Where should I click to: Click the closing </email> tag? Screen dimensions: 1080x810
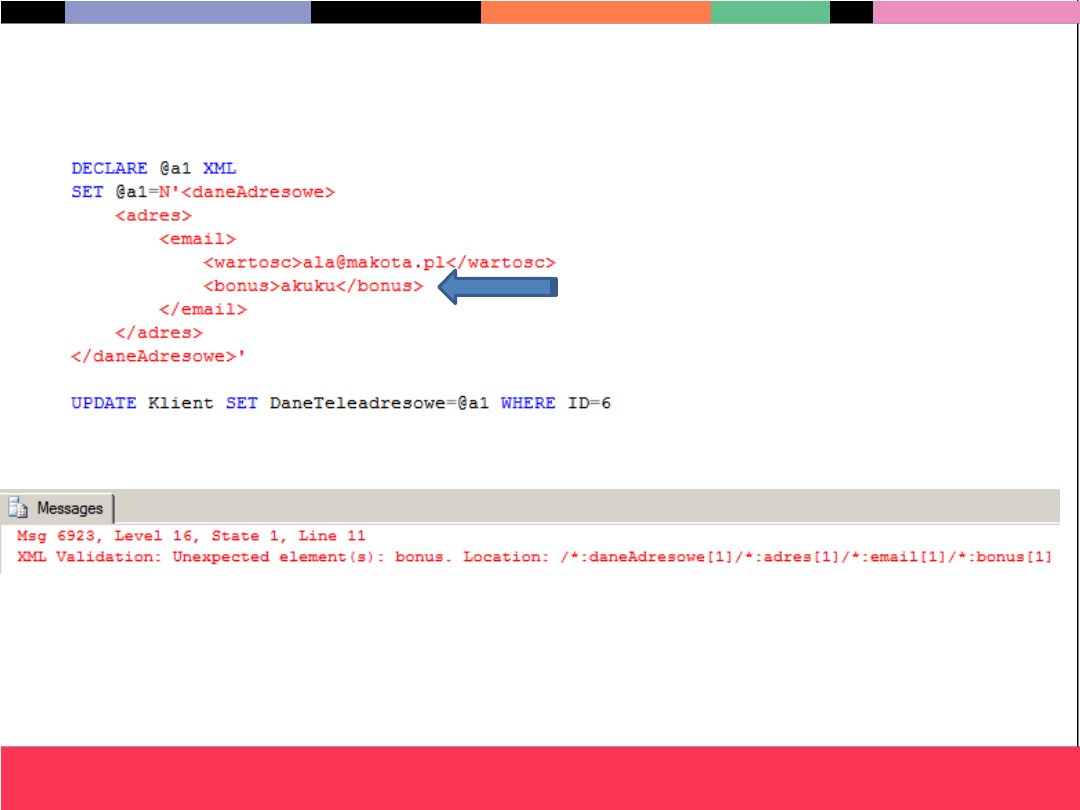coord(202,309)
